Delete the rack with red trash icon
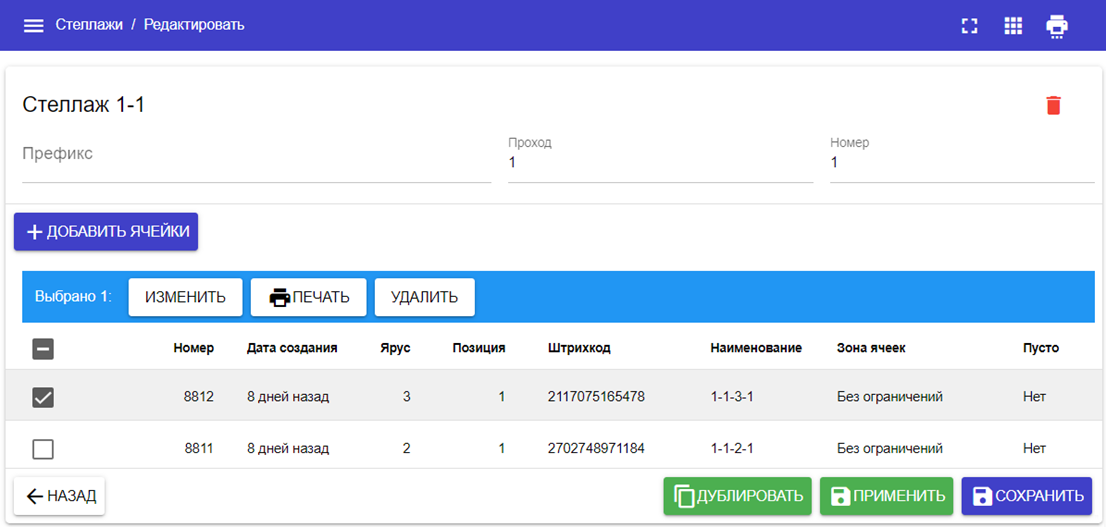 (1053, 105)
